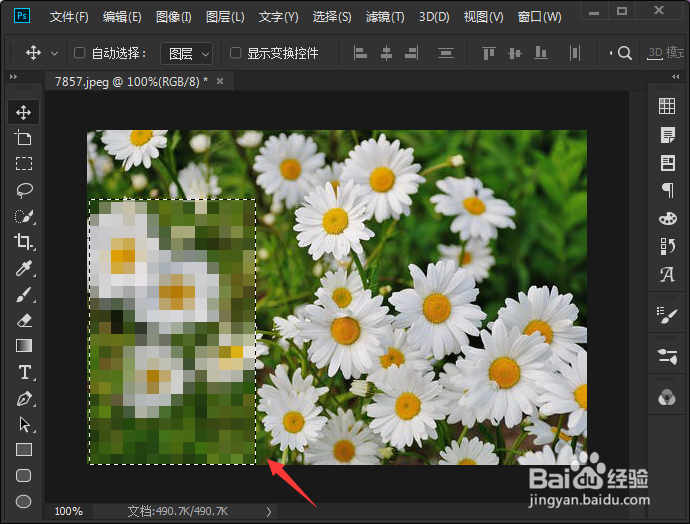Image resolution: width=690 pixels, height=524 pixels.
Task: Open the 文字(Y) menu
Action: tap(278, 17)
